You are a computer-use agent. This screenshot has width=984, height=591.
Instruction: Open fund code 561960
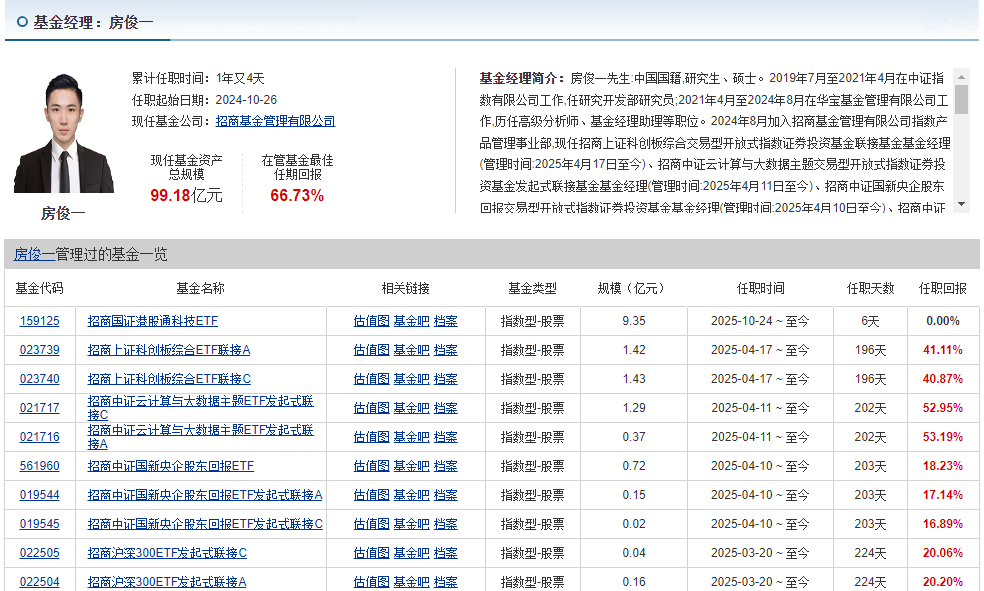point(40,466)
